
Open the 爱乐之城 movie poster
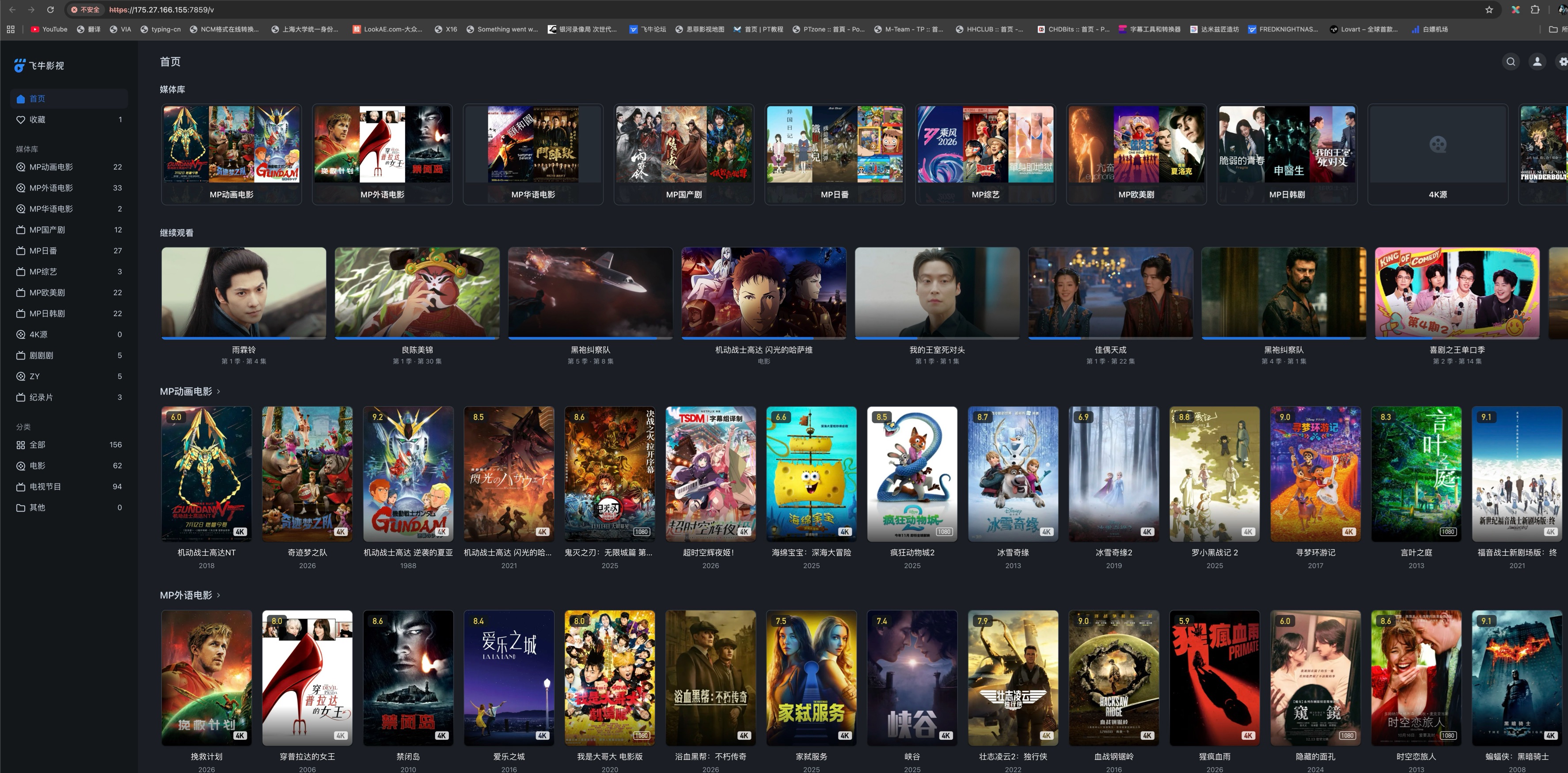tap(509, 678)
